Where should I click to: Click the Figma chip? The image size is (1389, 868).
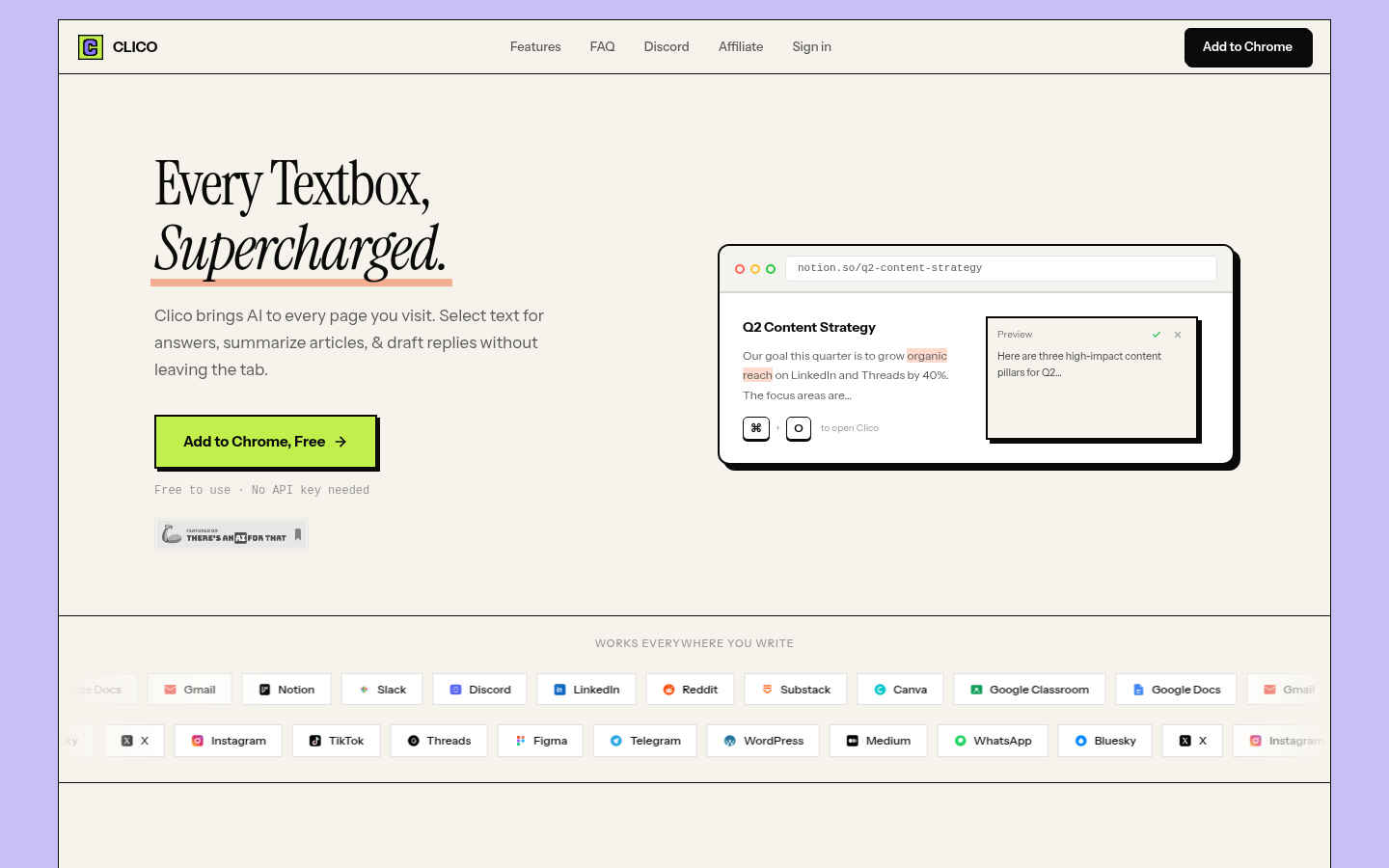pyautogui.click(x=540, y=741)
